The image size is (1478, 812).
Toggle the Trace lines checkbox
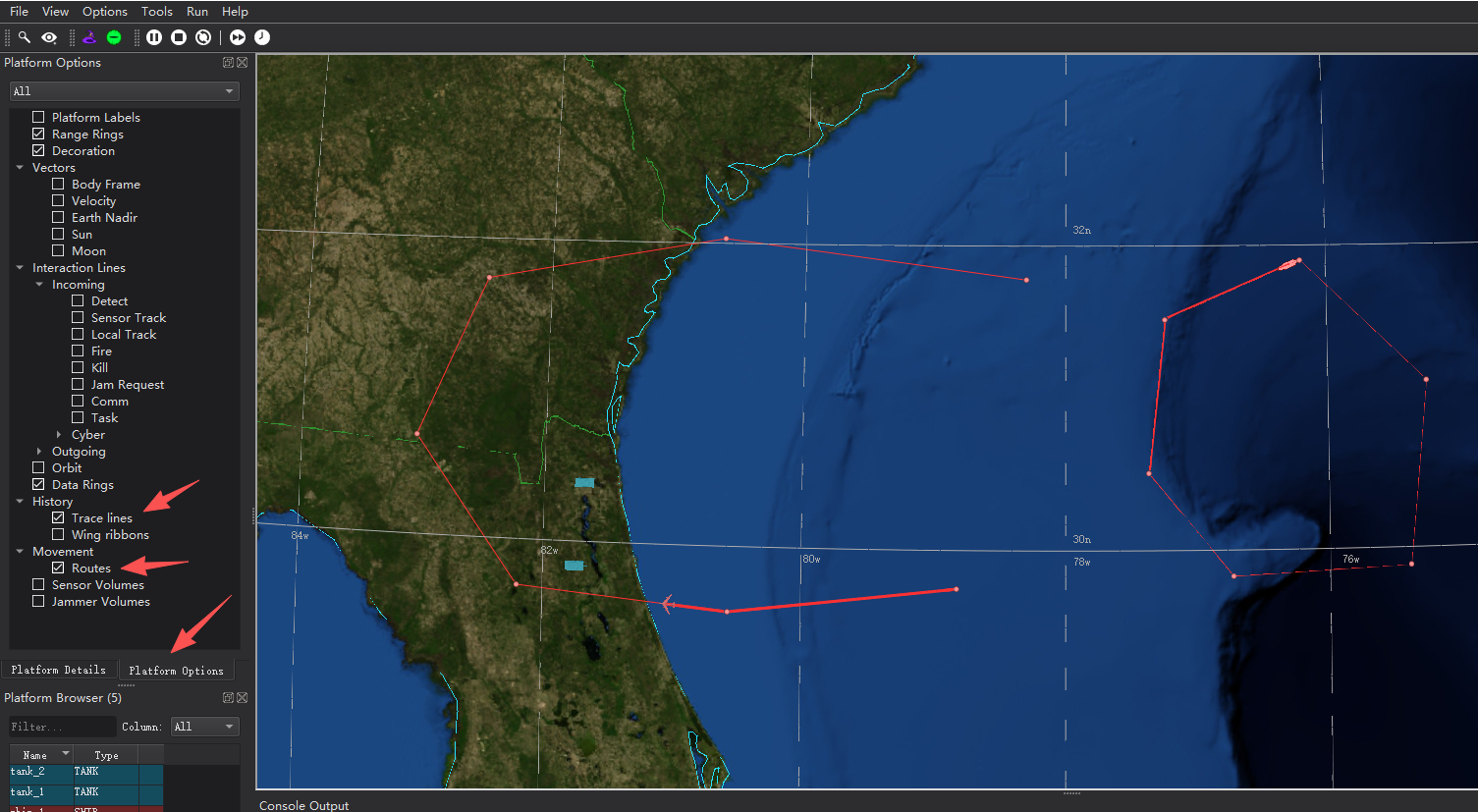click(58, 517)
